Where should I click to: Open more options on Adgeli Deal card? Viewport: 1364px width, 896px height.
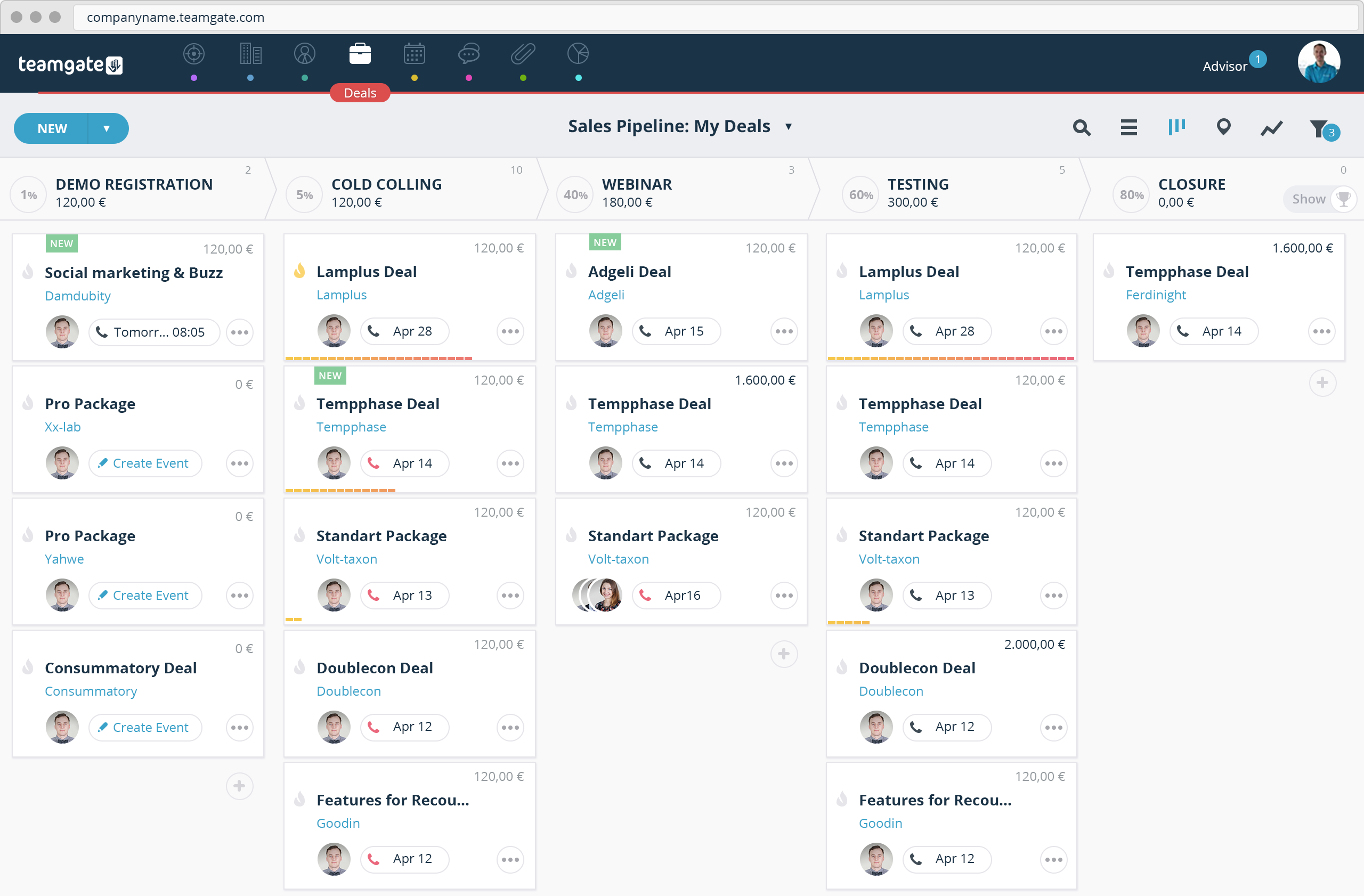[783, 331]
